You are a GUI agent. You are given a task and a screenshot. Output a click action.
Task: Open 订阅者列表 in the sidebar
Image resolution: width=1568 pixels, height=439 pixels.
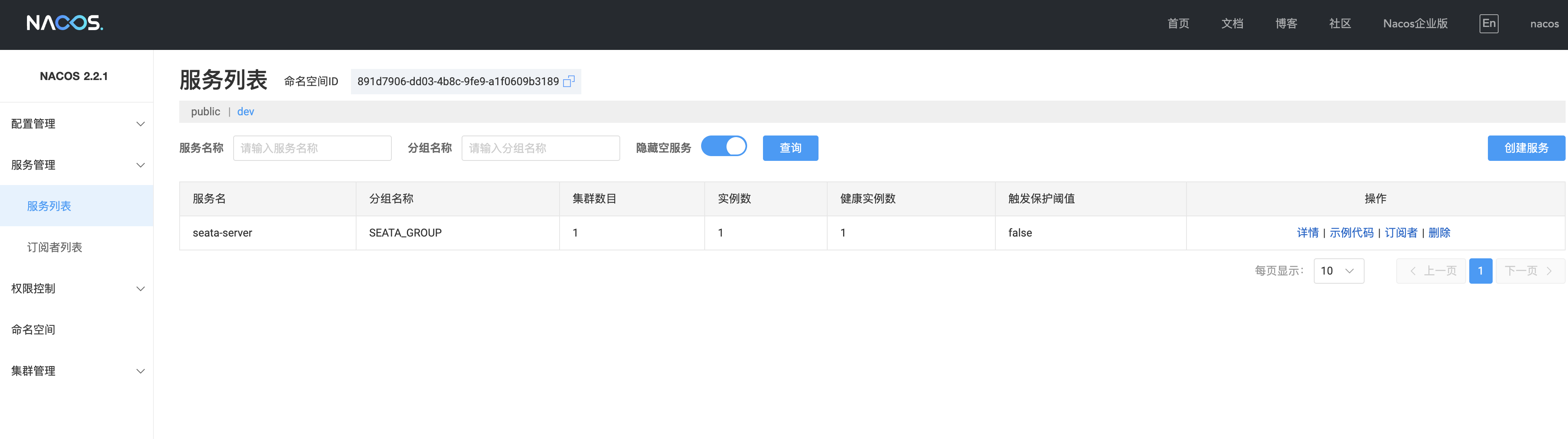click(77, 248)
